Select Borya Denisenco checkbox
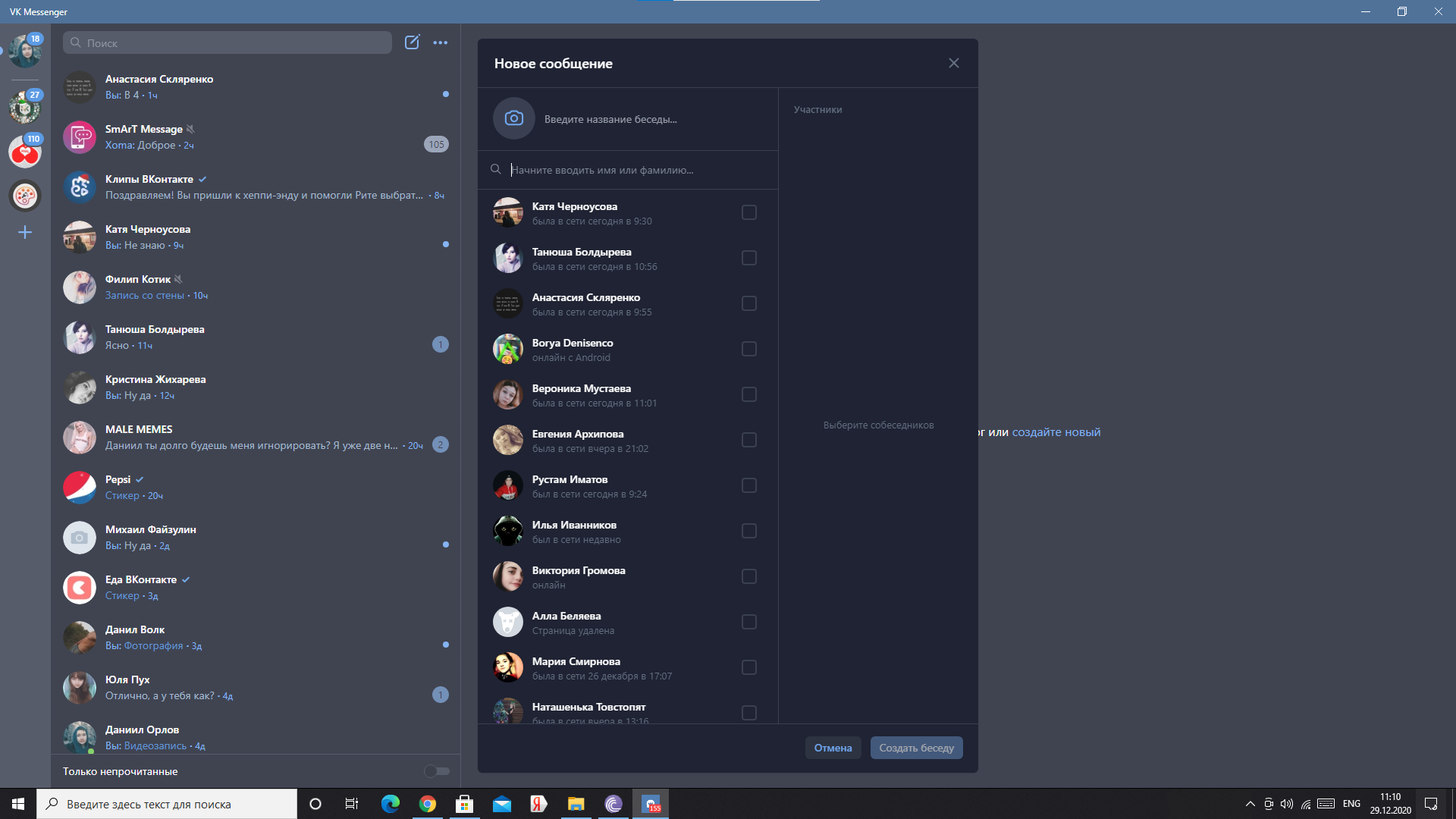Screen dimensions: 1456x819 coord(748,350)
